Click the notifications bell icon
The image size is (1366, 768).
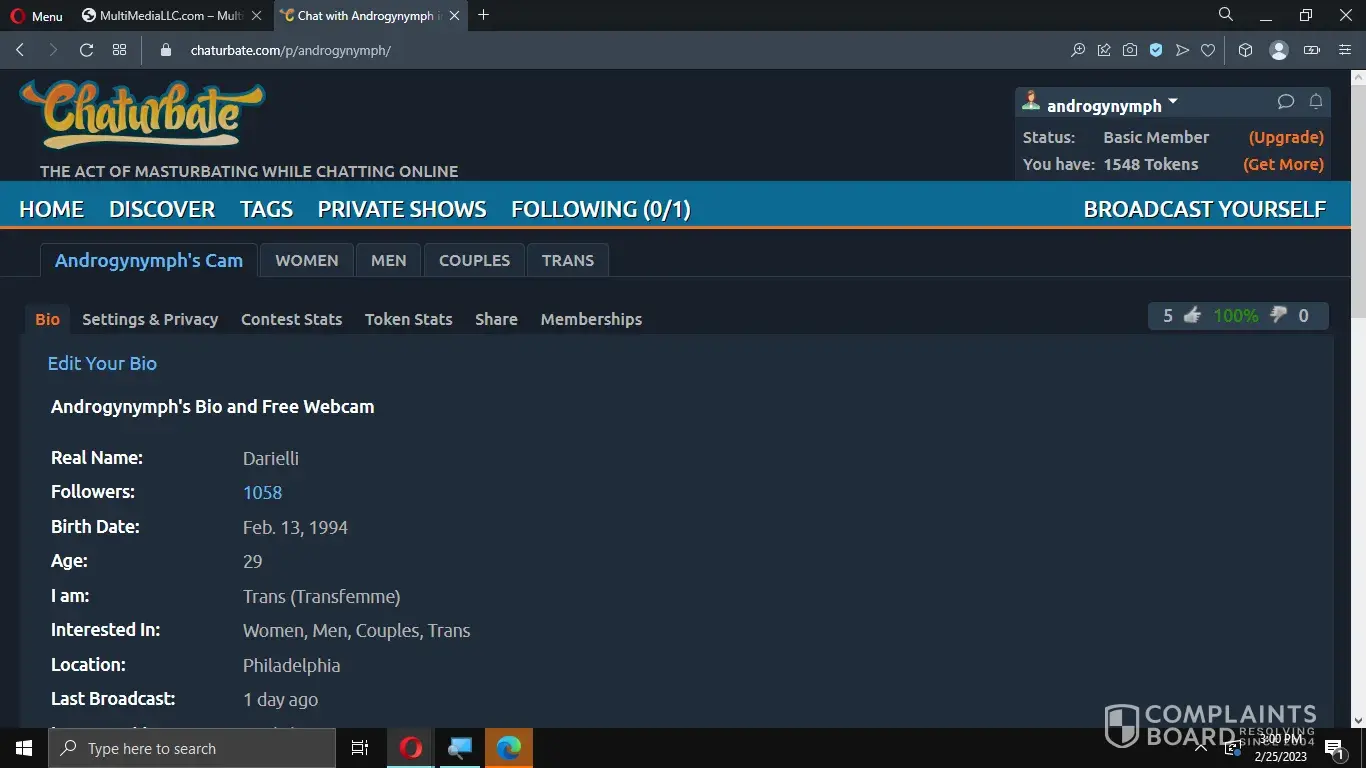coord(1316,102)
